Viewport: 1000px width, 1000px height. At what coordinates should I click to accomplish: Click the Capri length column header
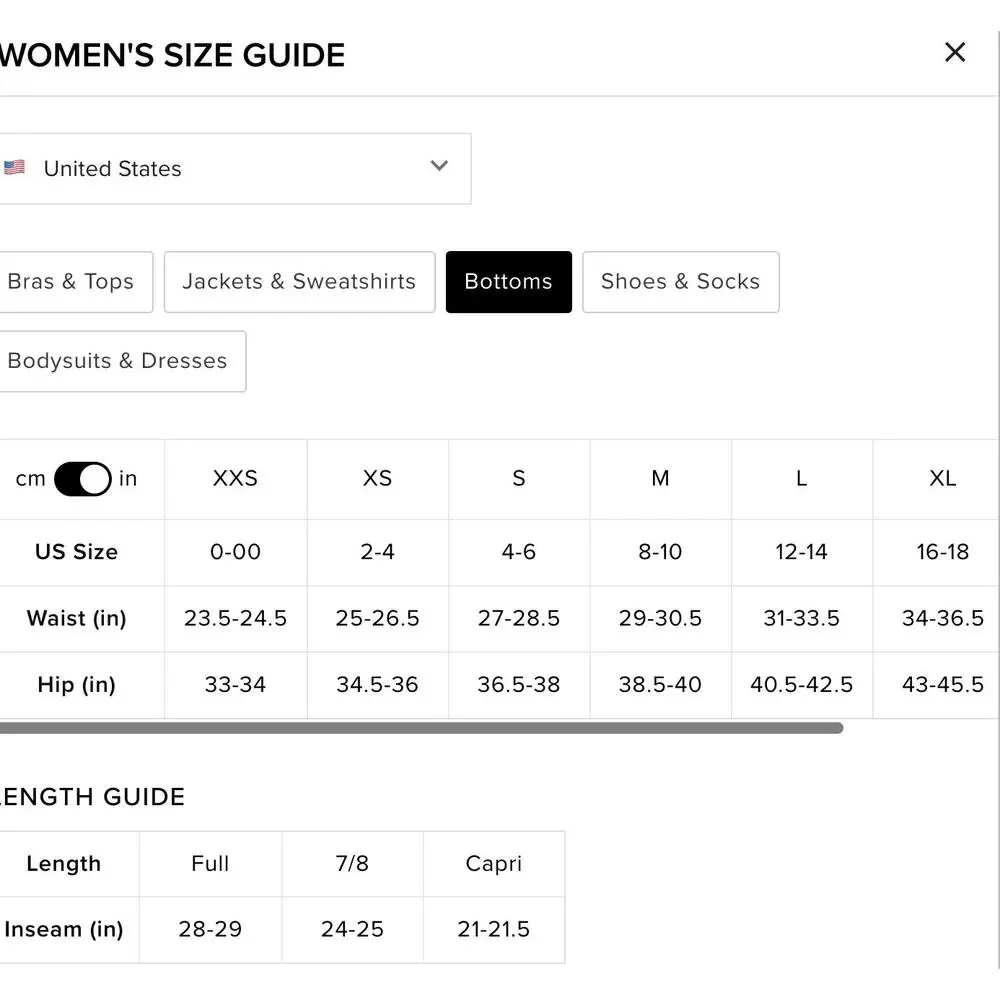[x=494, y=864]
